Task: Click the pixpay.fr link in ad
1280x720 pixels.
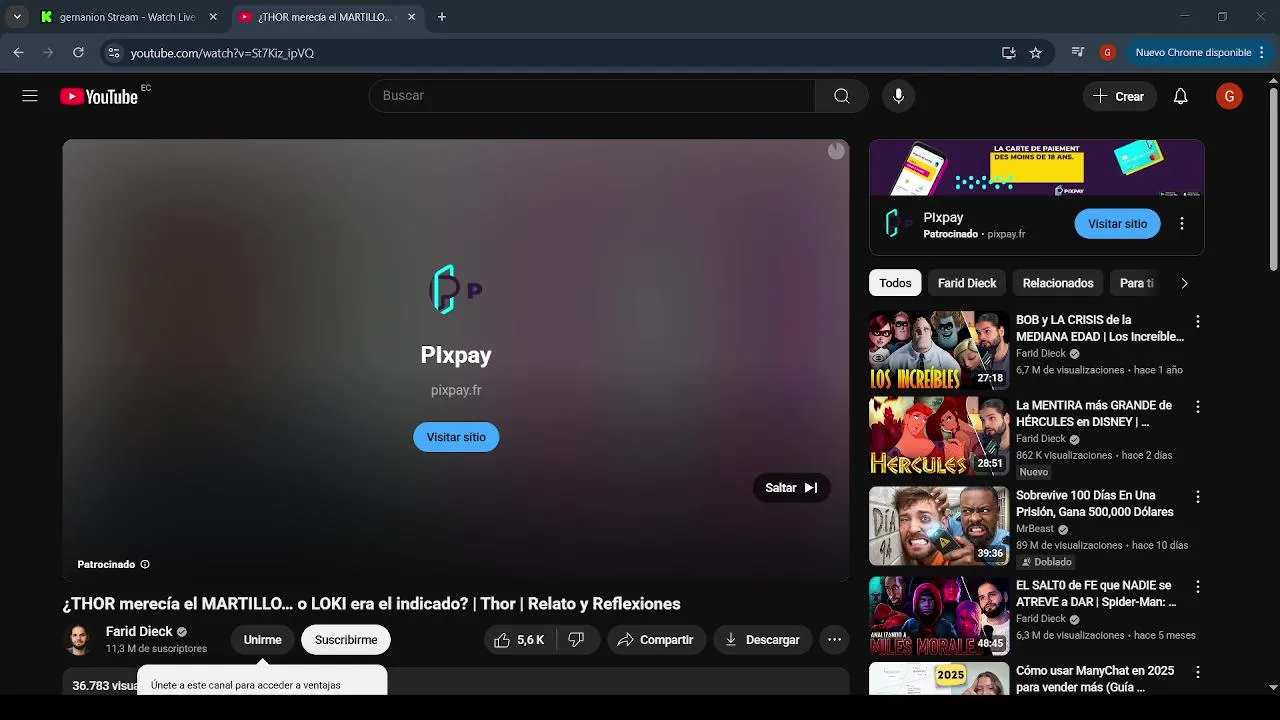Action: tap(456, 390)
